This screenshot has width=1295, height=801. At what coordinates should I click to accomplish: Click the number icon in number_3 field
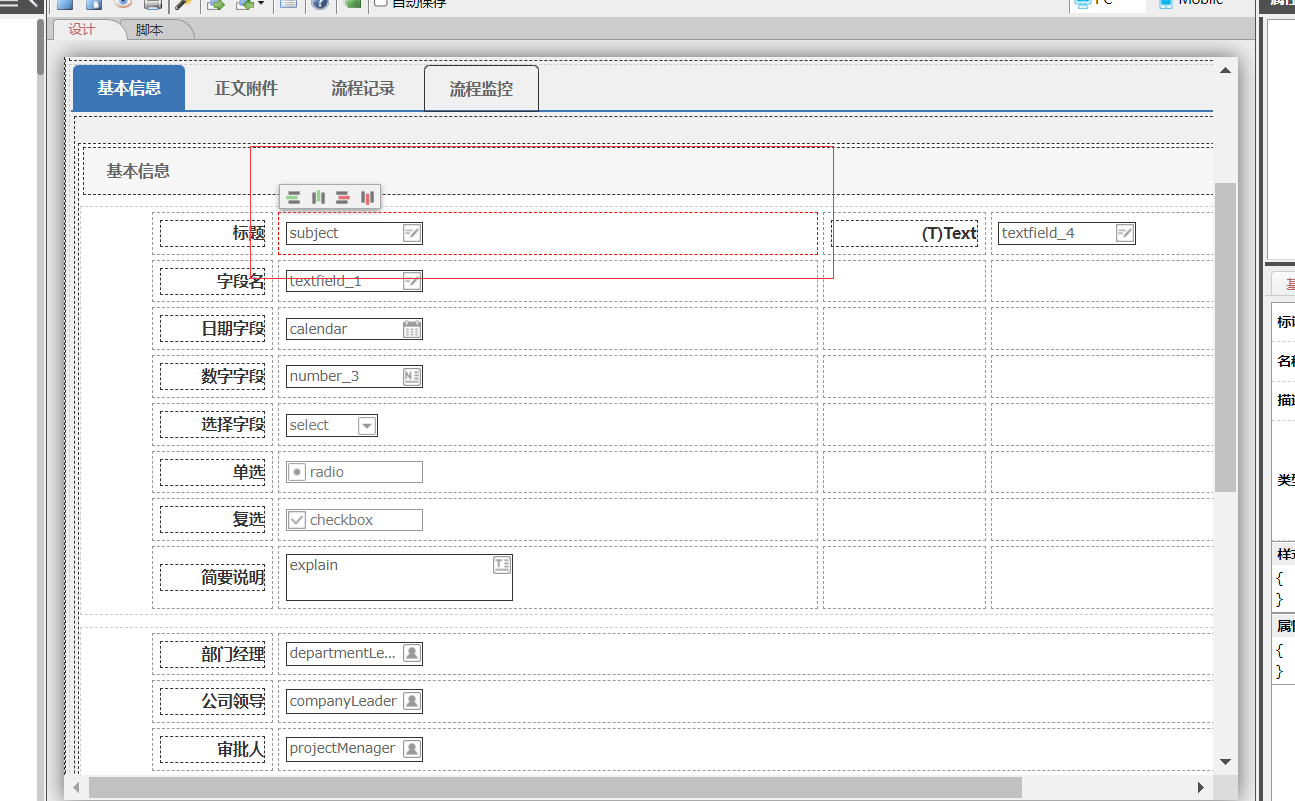tap(412, 376)
